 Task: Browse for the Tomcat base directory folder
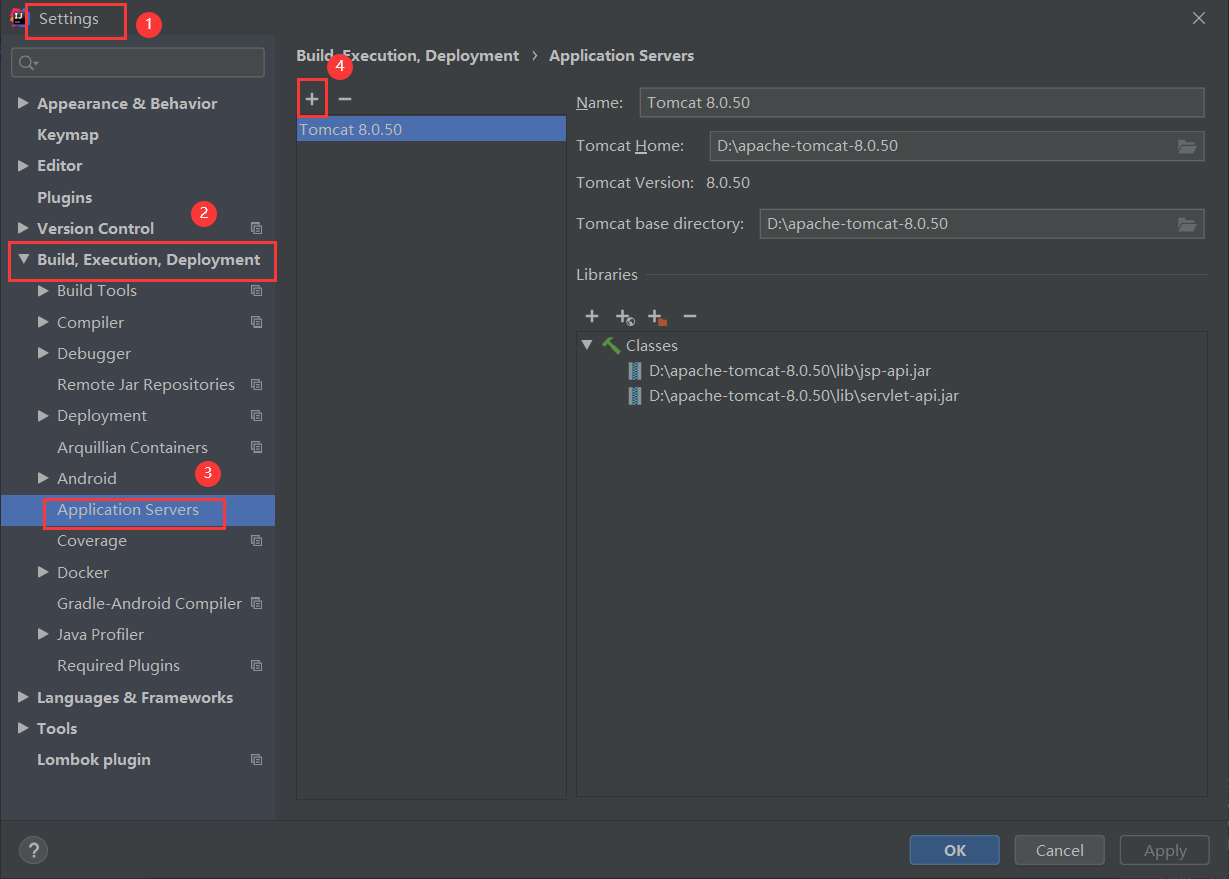(1187, 224)
